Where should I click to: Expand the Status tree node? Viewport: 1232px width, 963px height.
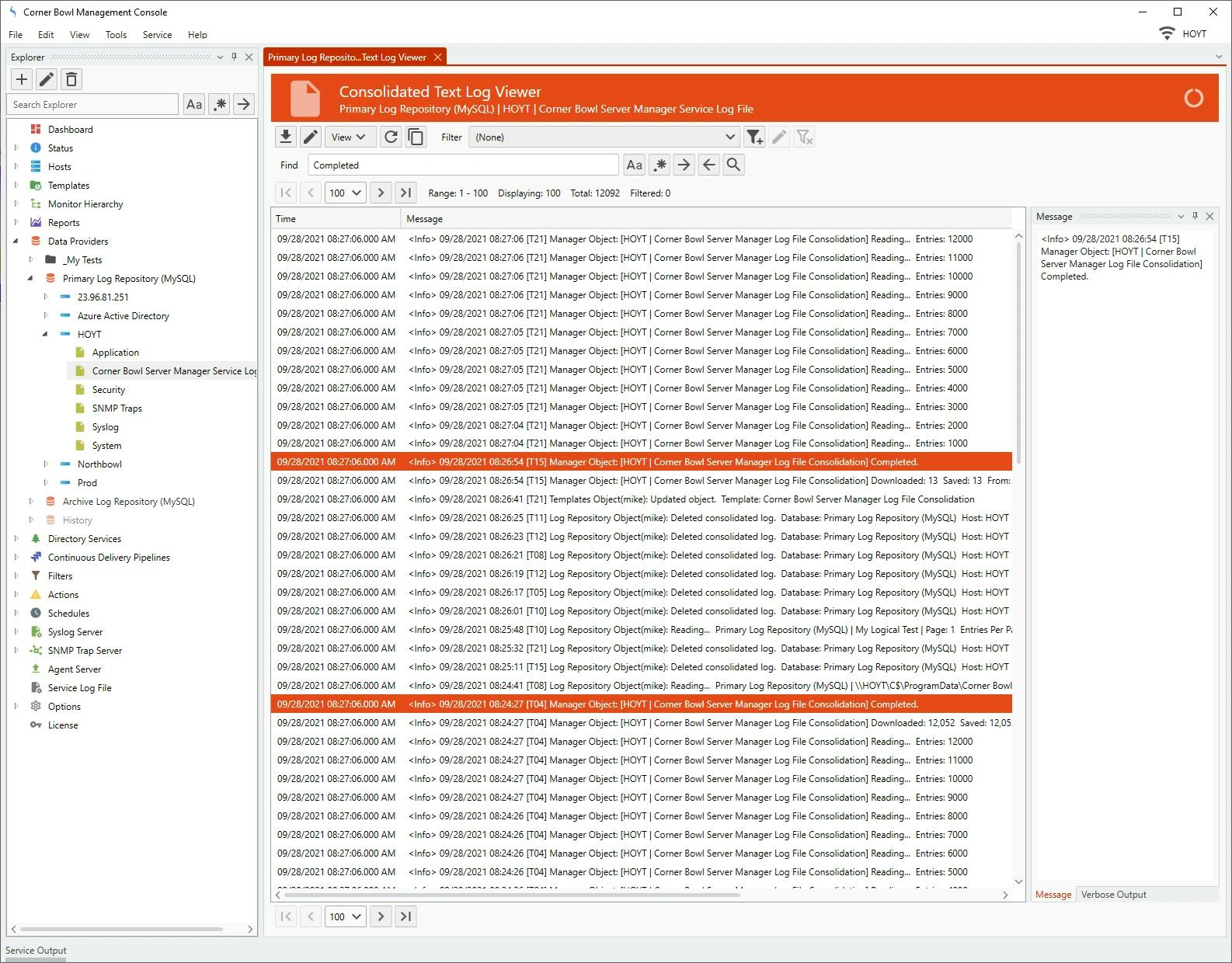[16, 148]
